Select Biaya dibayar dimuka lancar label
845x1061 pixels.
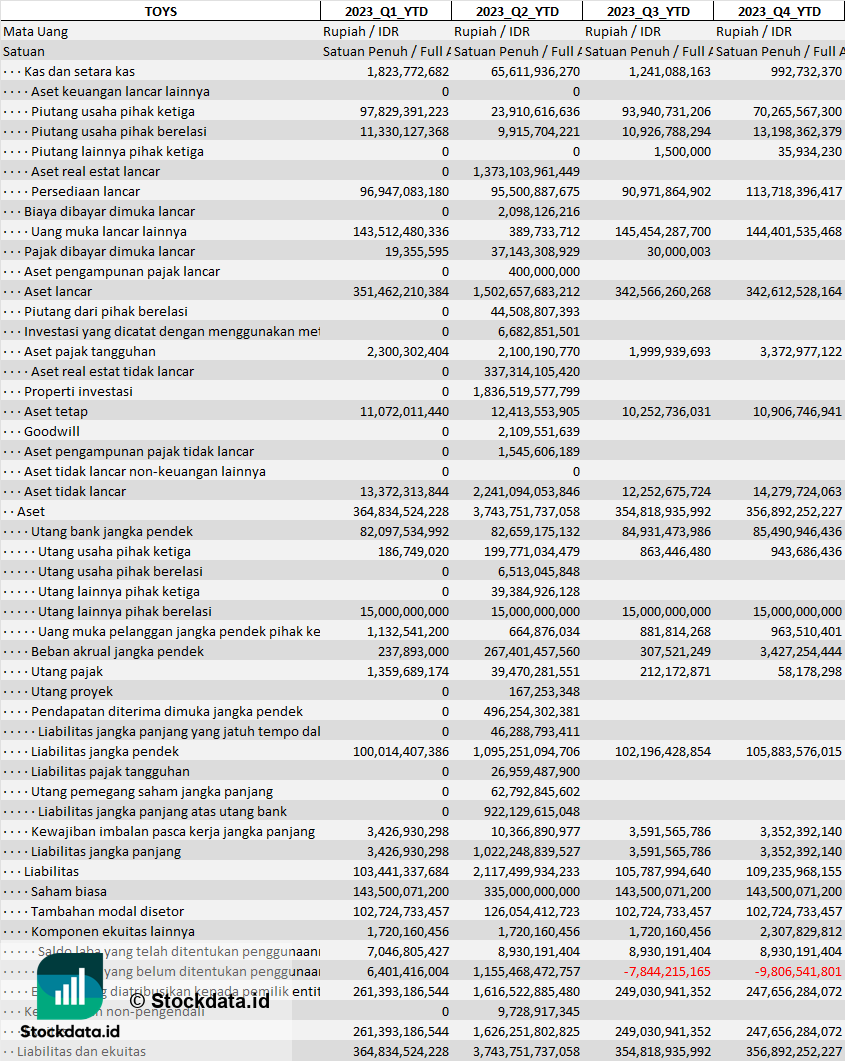pyautogui.click(x=110, y=211)
